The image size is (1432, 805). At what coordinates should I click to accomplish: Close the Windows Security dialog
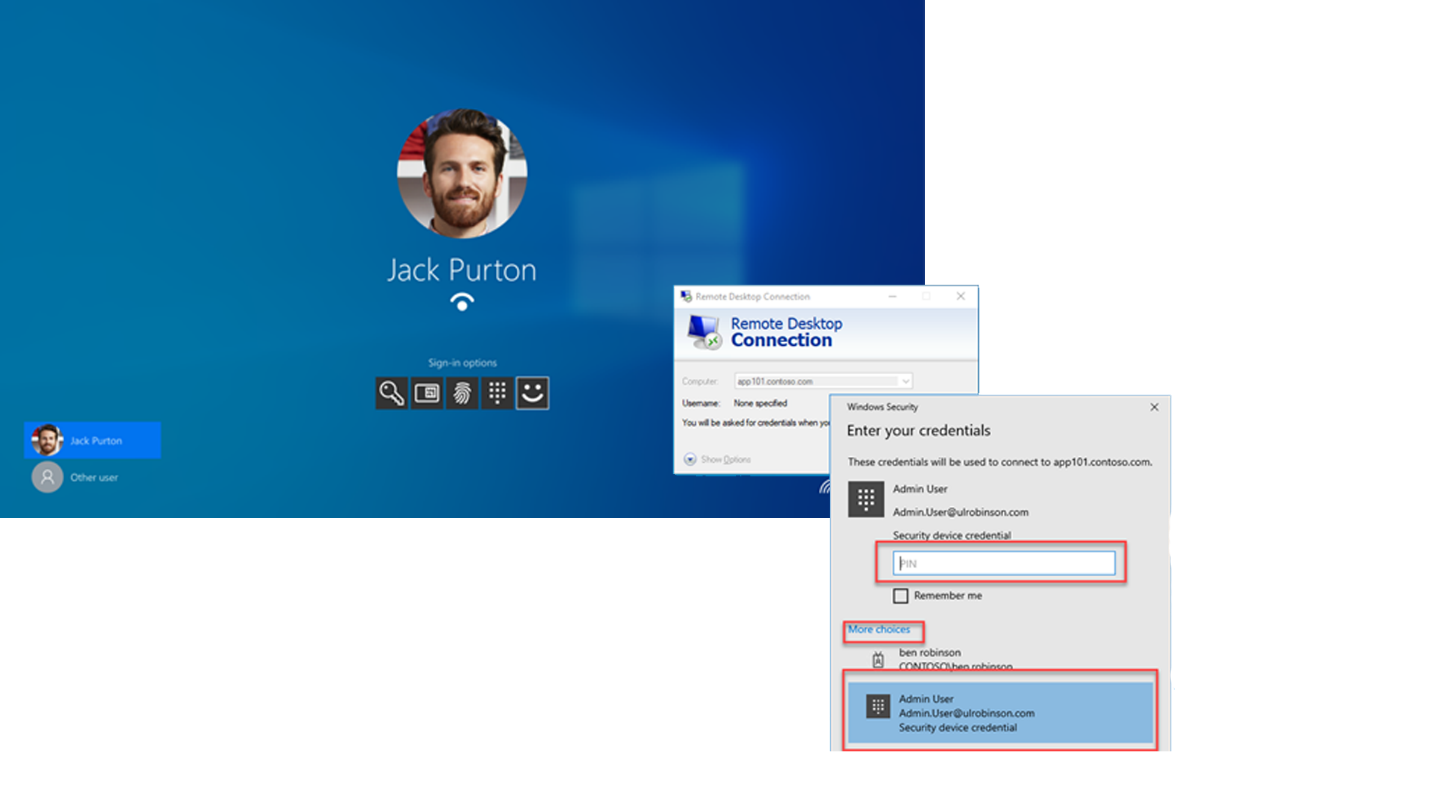point(1154,407)
